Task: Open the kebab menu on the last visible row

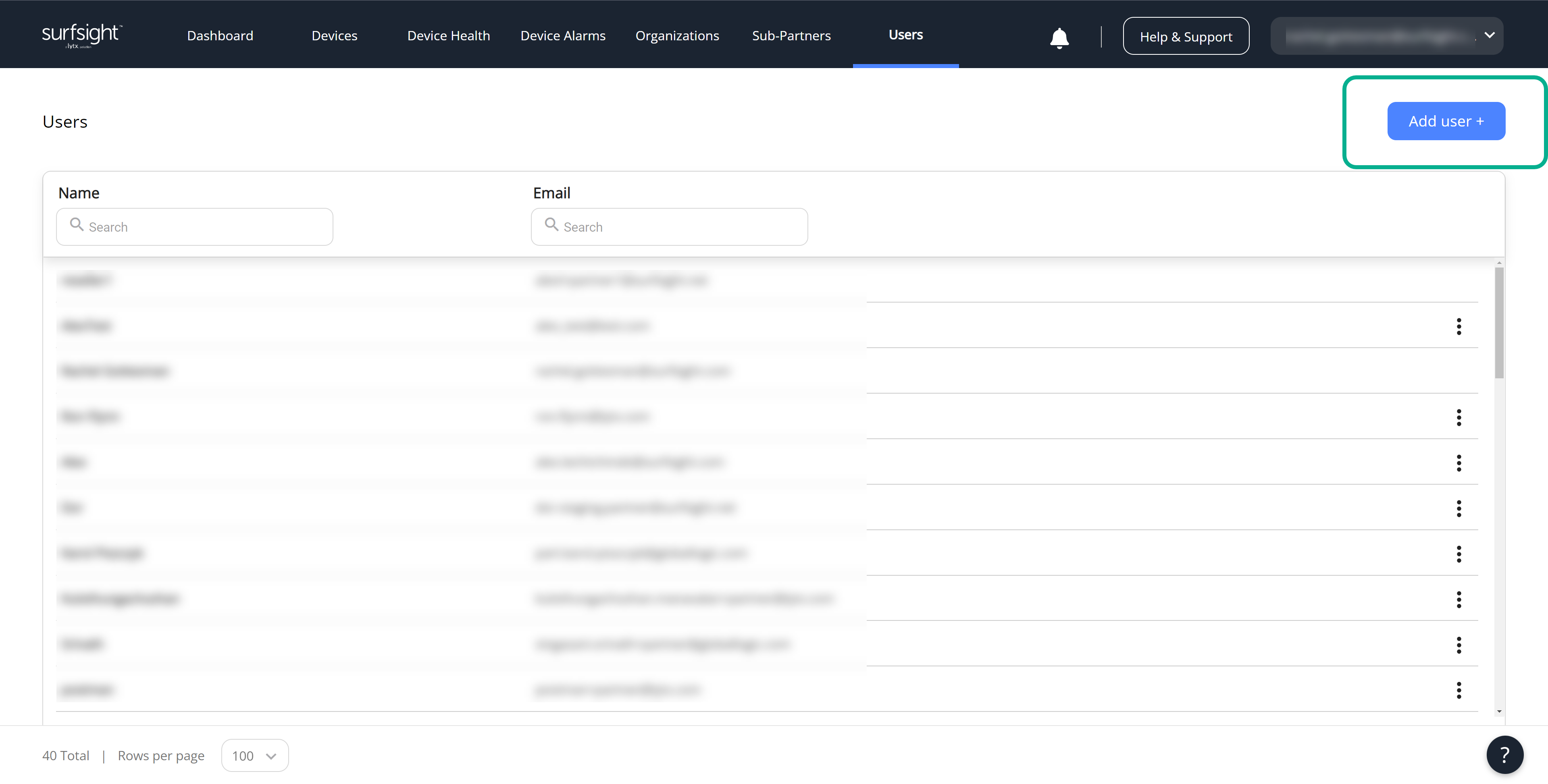Action: tap(1459, 690)
